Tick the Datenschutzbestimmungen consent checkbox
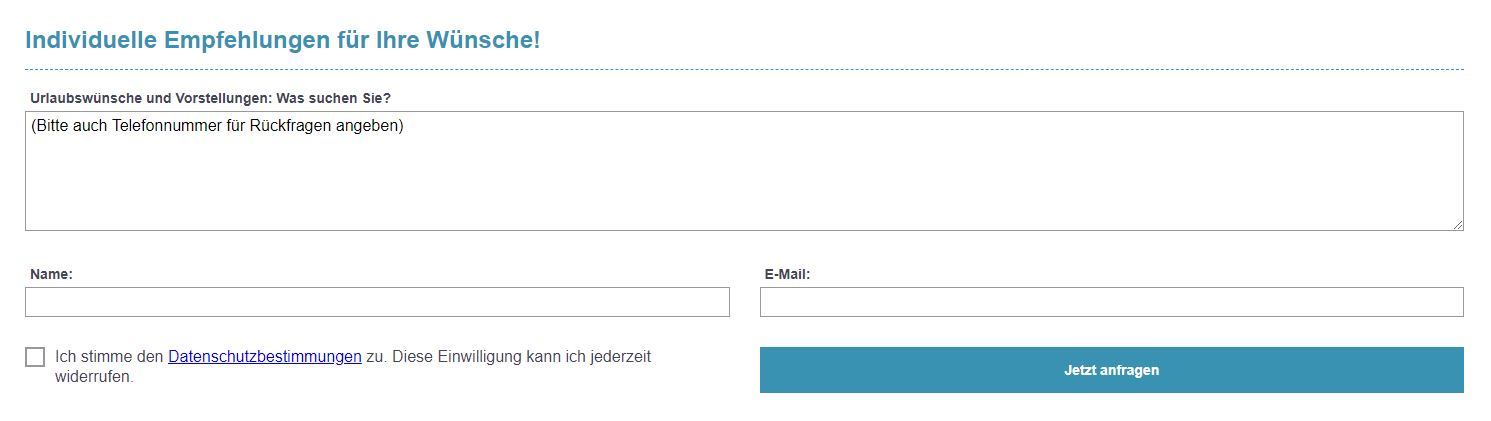The height and width of the screenshot is (421, 1491). (35, 357)
